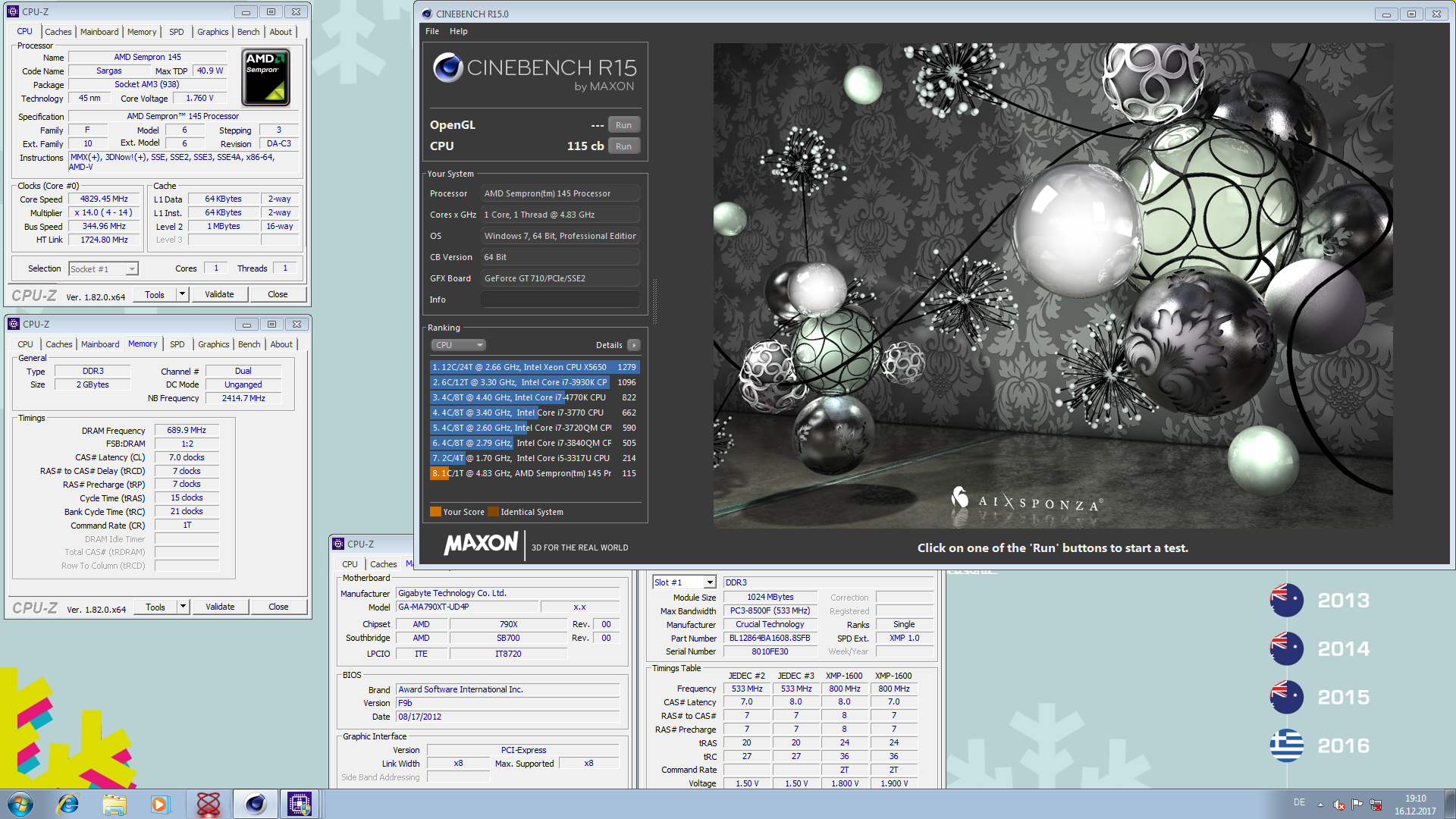Click the Info input field in Cinebench

click(x=560, y=300)
